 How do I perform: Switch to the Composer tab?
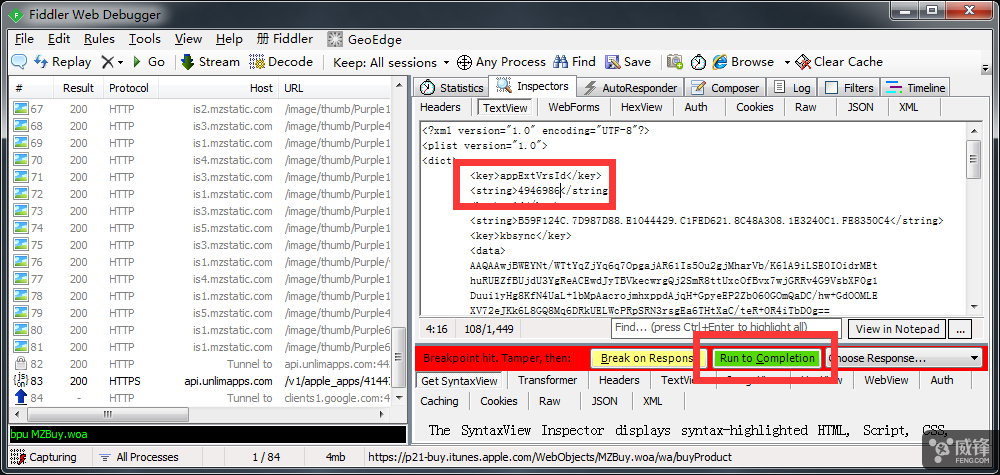click(726, 88)
